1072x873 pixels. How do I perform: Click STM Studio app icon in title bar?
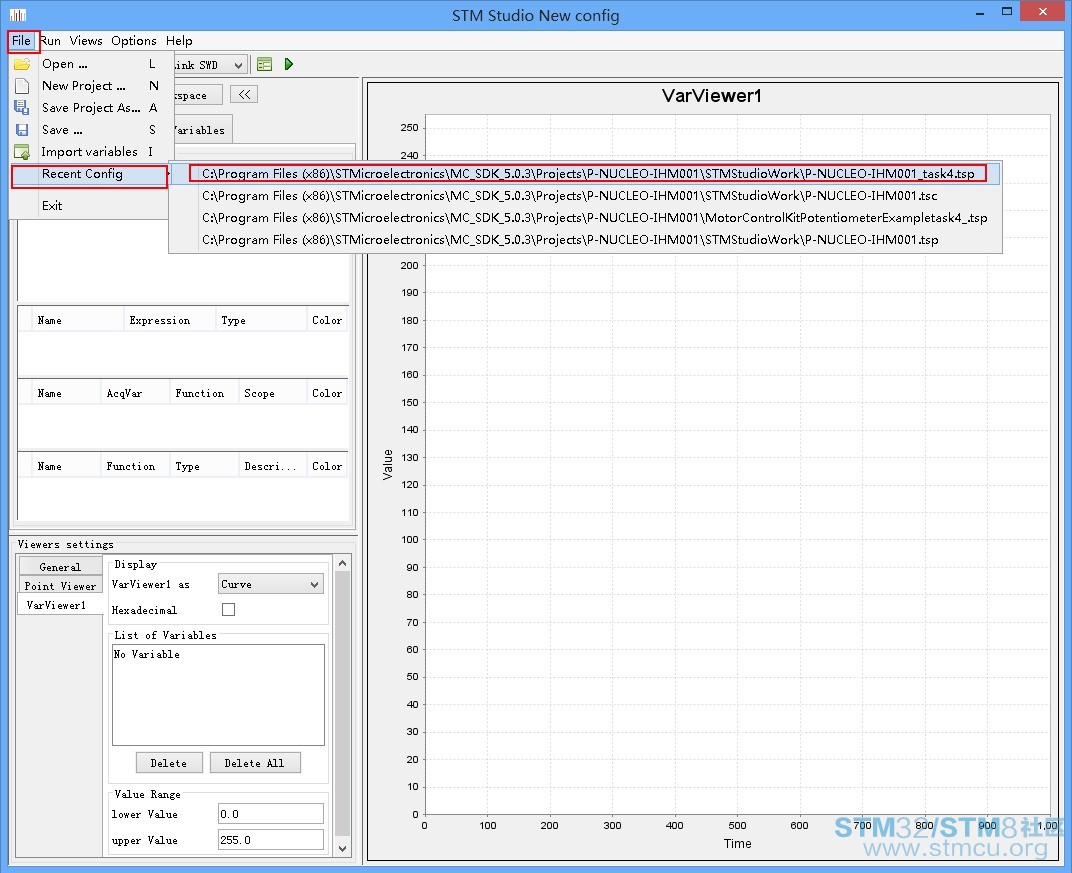coord(18,14)
